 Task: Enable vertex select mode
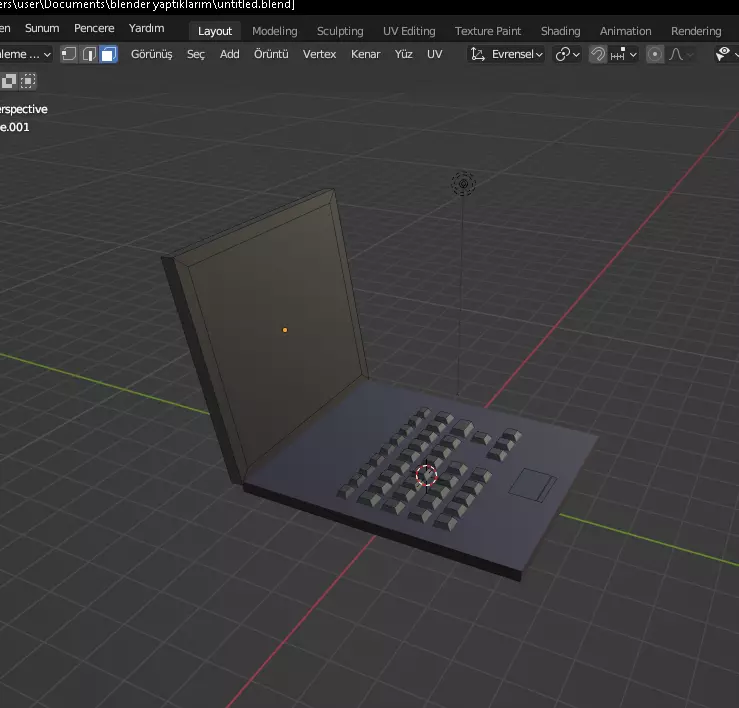(x=69, y=54)
